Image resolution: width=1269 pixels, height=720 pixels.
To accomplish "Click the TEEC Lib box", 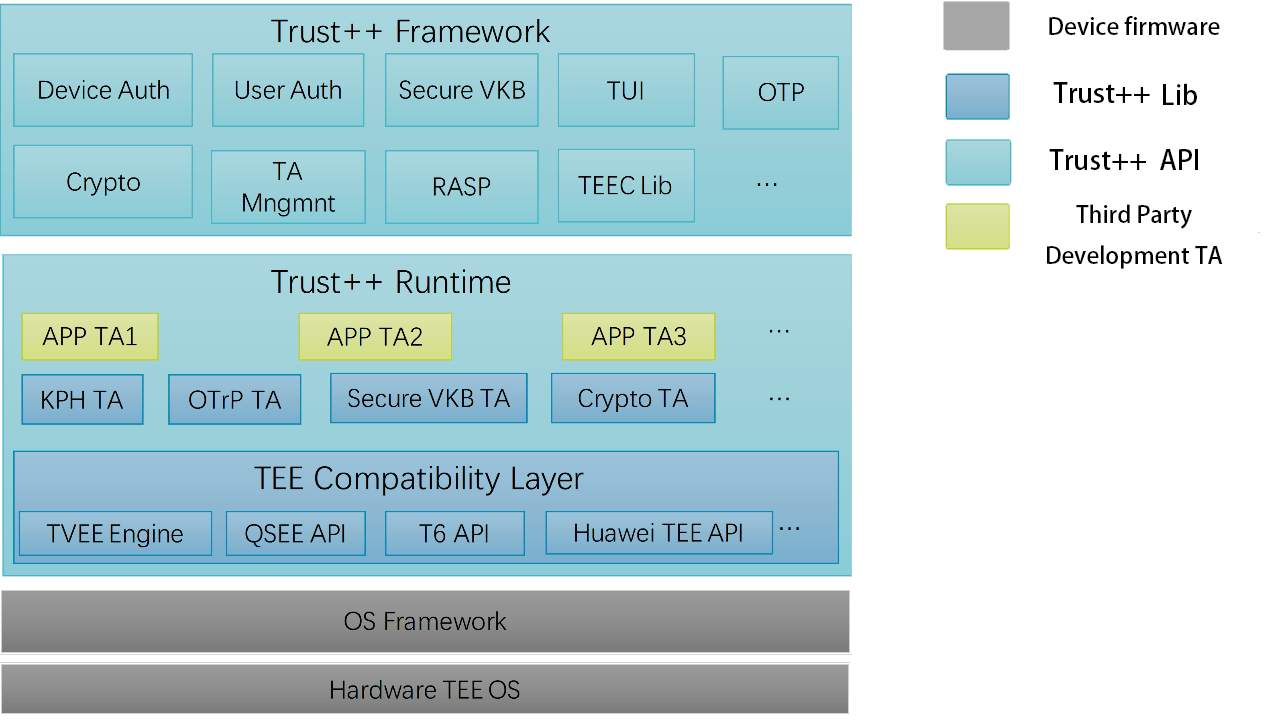I will [626, 186].
